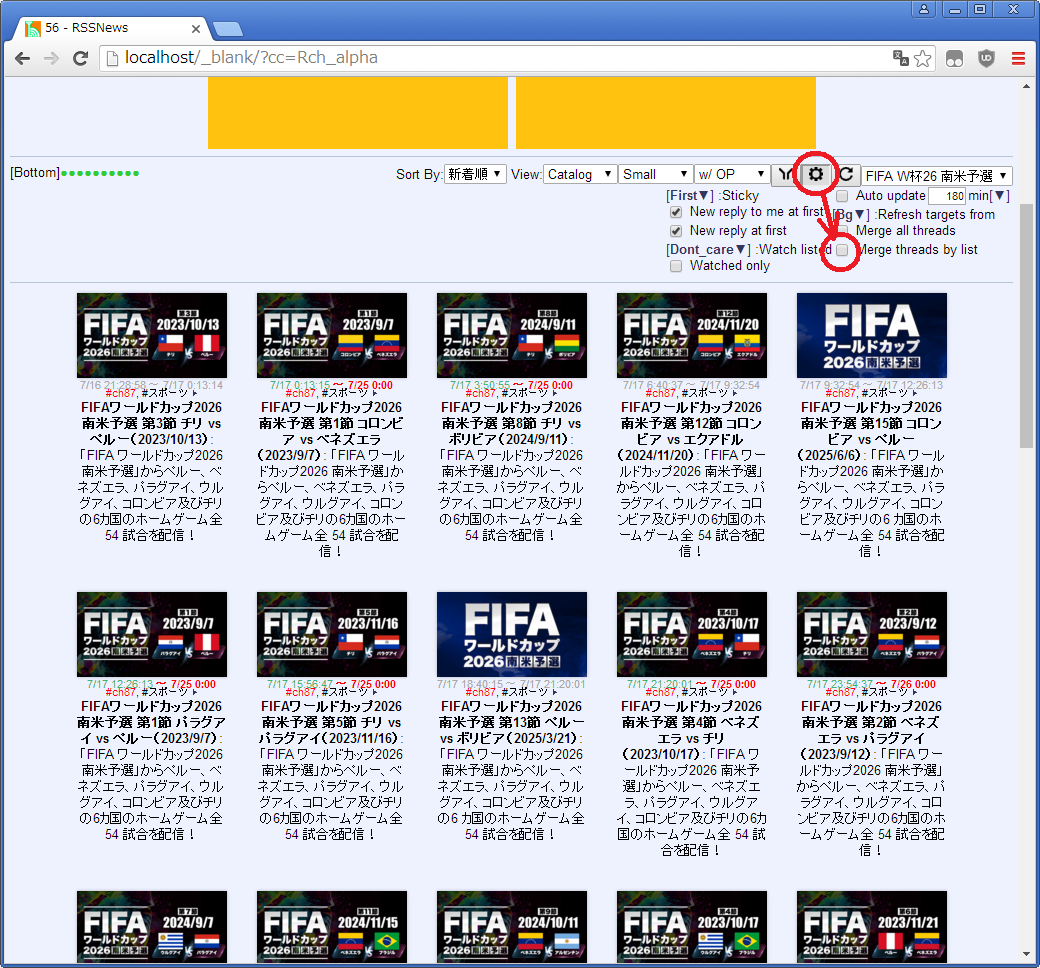1040x968 pixels.
Task: Open the bottom-row 2024/10/11 match thumbnail
Action: [512, 927]
